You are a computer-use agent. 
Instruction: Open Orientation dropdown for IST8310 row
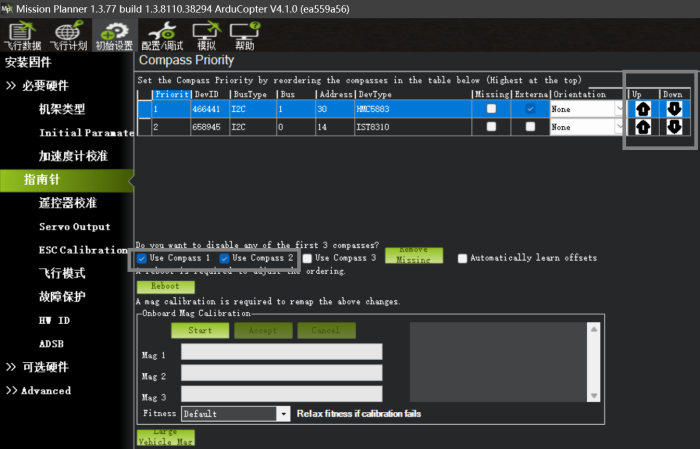click(618, 127)
